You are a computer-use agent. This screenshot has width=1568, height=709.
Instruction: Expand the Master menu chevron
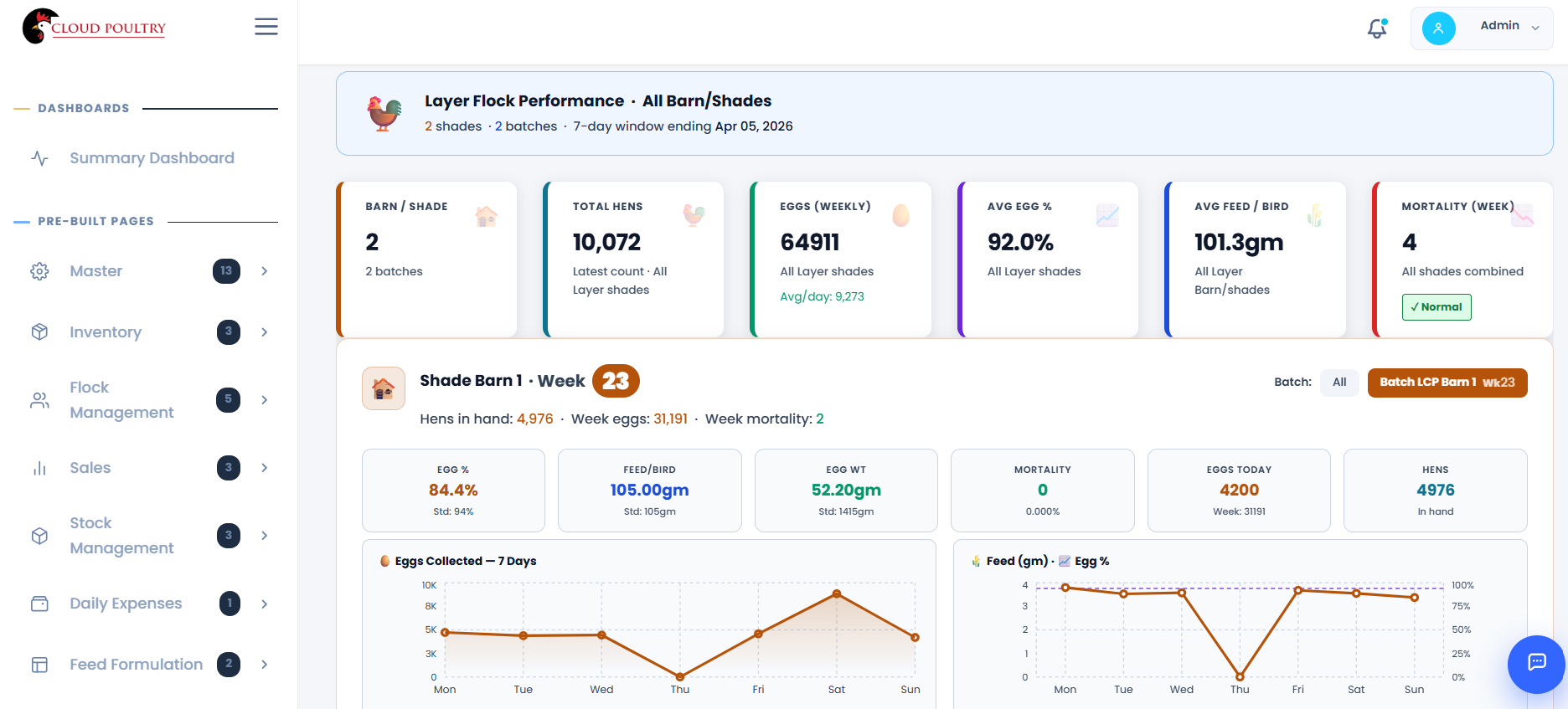point(265,271)
